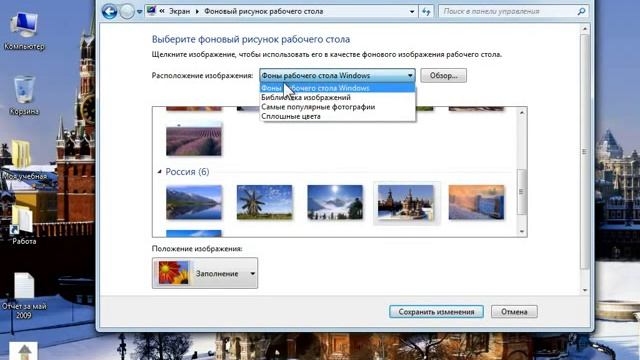Click the Моя учебная folder icon

[24, 160]
